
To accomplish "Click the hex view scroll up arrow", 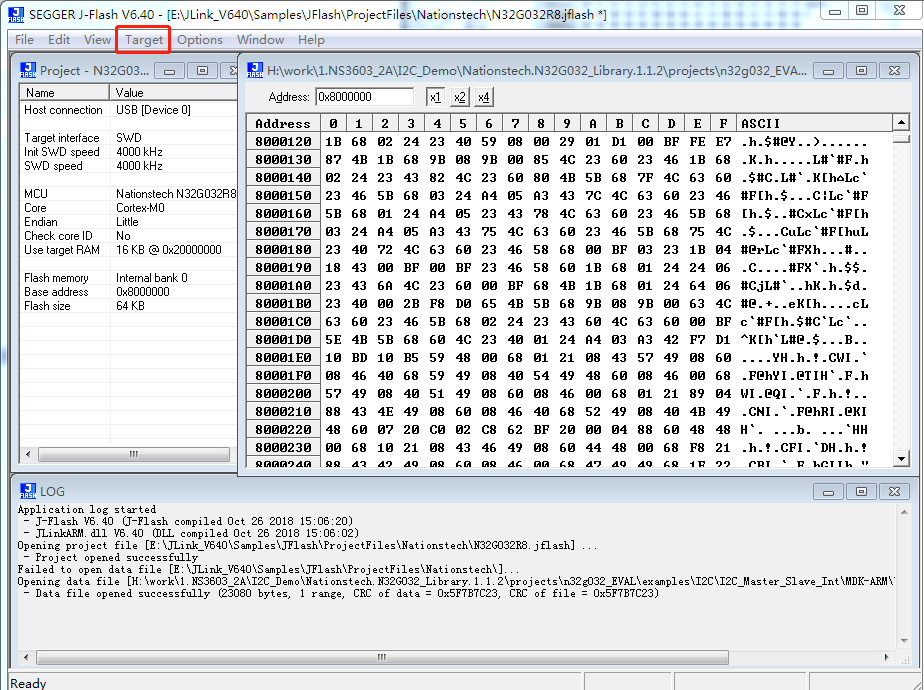I will 900,123.
